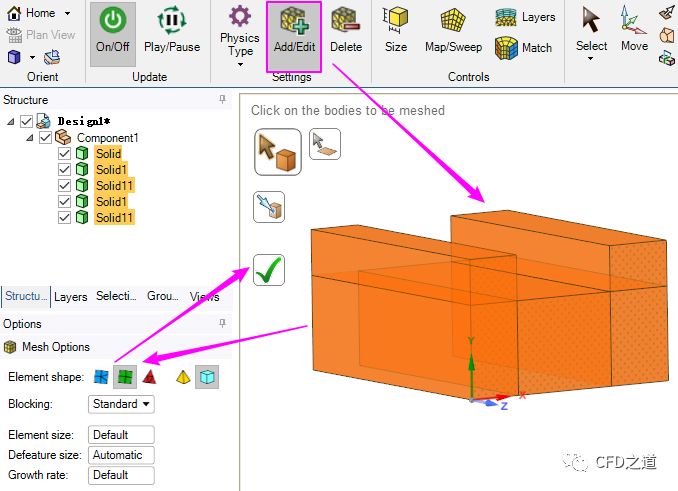Click the select-by-pointing tool guide icon

tap(269, 207)
